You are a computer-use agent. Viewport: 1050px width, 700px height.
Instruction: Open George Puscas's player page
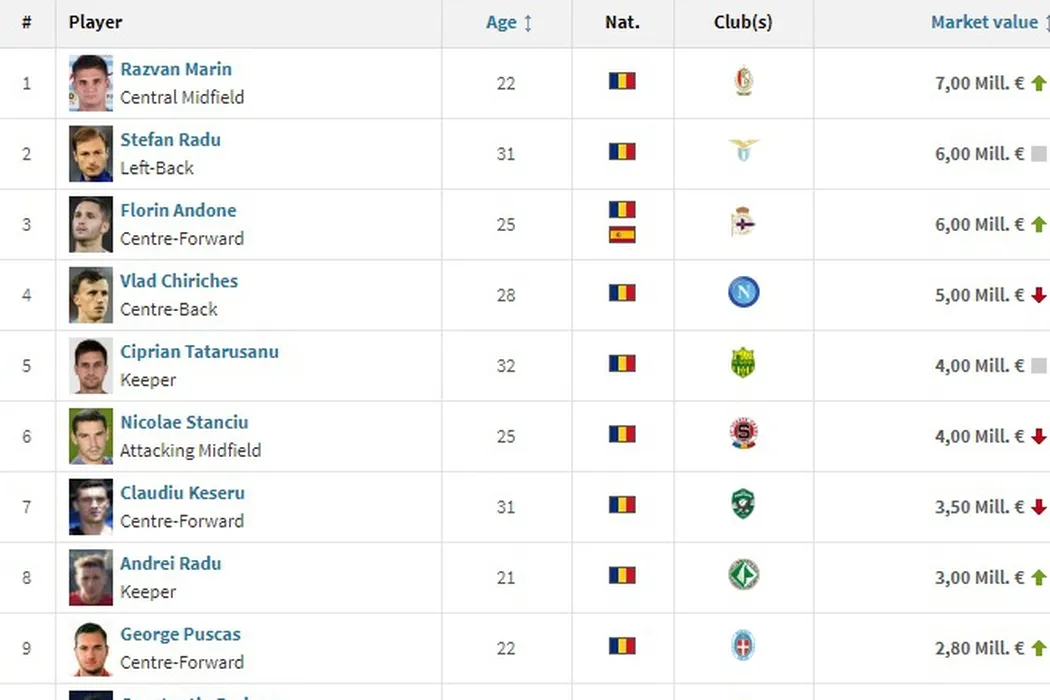click(x=180, y=634)
